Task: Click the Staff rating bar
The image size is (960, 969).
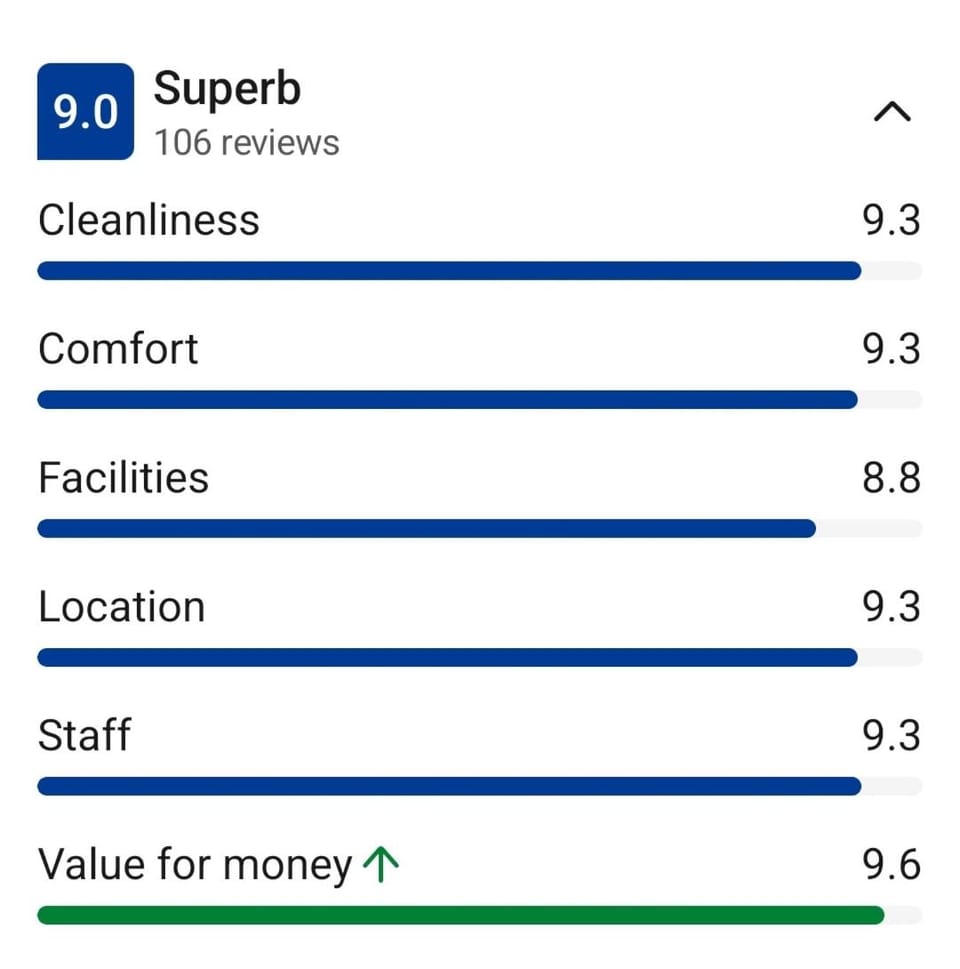Action: pos(480,787)
